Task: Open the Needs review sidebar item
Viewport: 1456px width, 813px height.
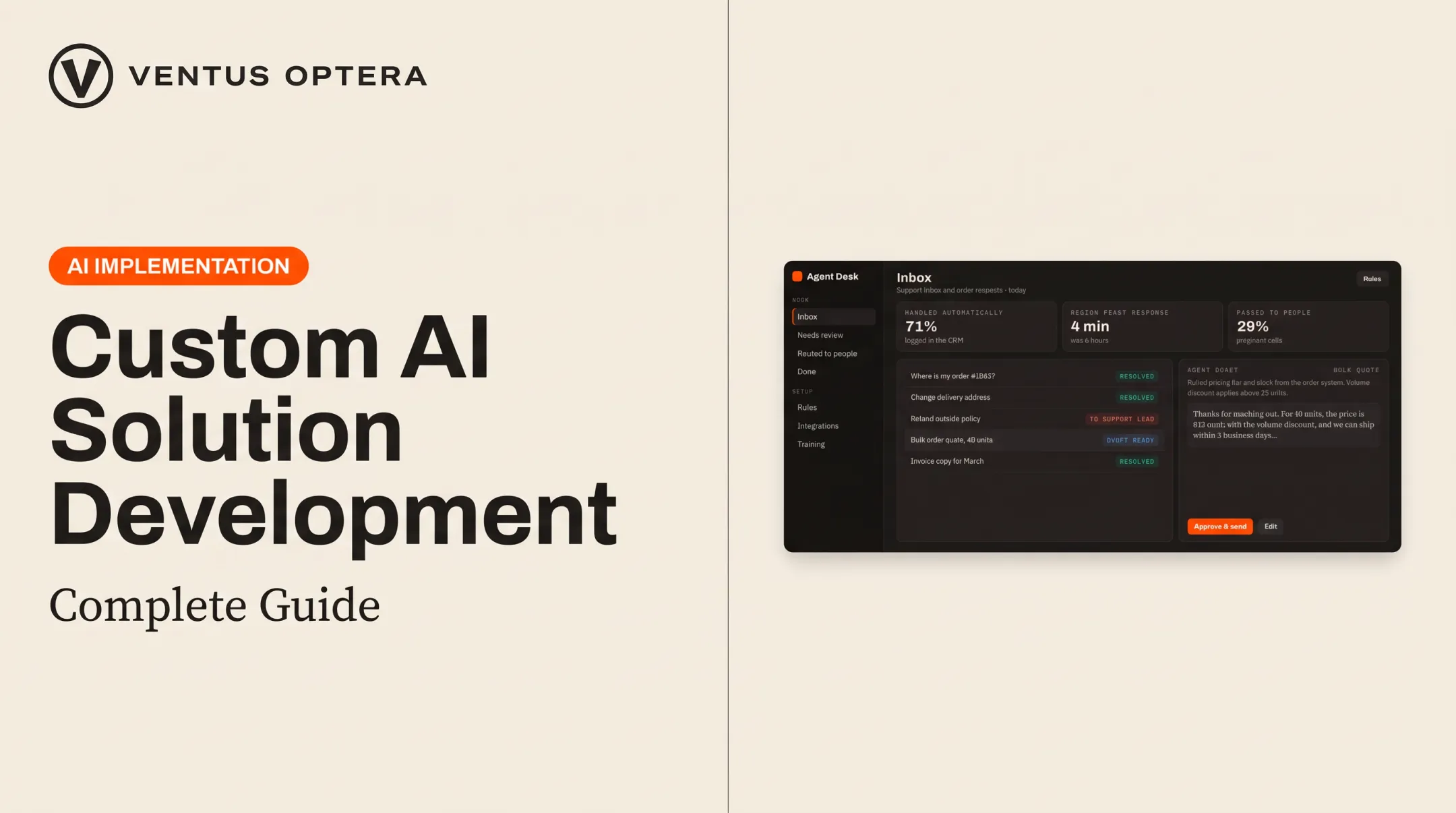Action: click(820, 335)
